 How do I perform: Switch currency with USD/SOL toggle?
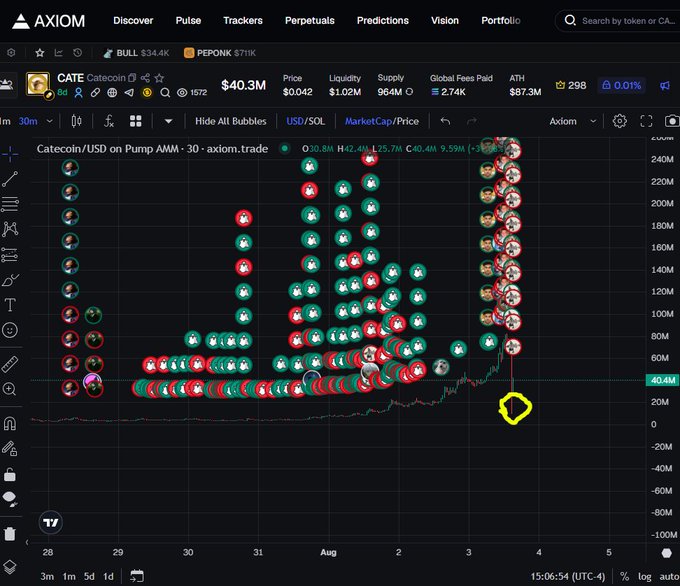tap(305, 121)
